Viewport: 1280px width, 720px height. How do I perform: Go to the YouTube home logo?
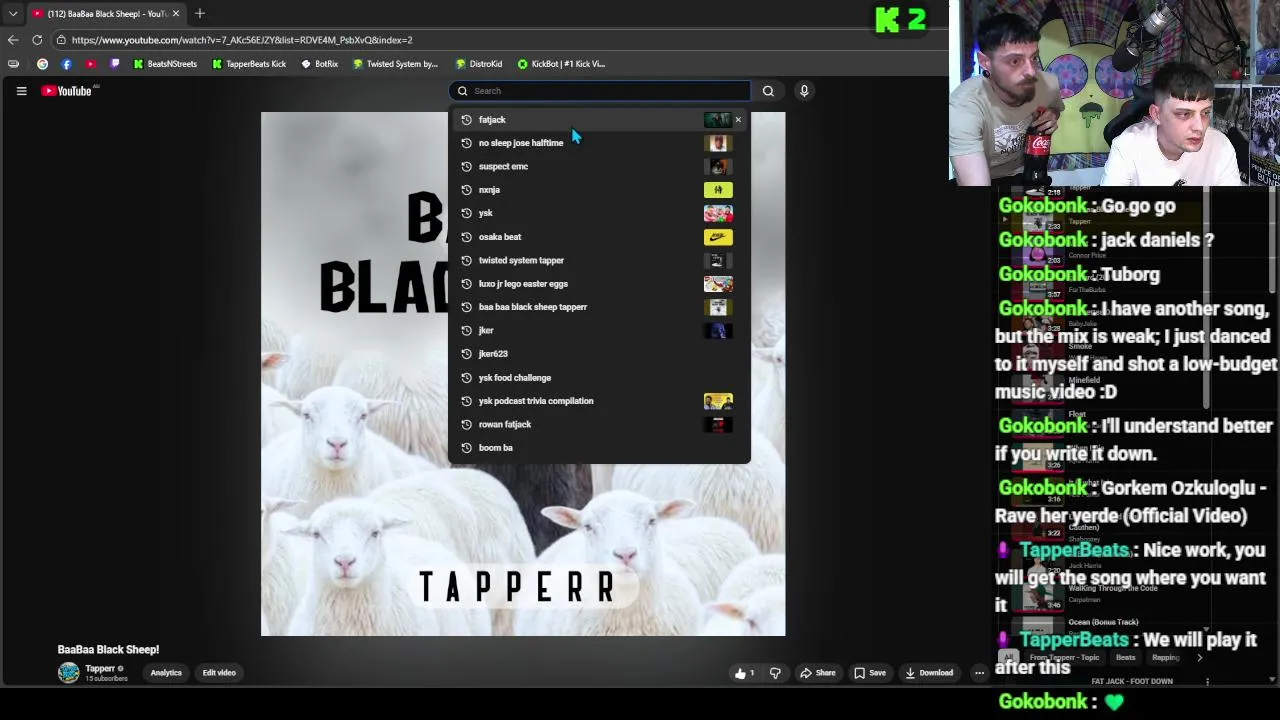pos(67,91)
